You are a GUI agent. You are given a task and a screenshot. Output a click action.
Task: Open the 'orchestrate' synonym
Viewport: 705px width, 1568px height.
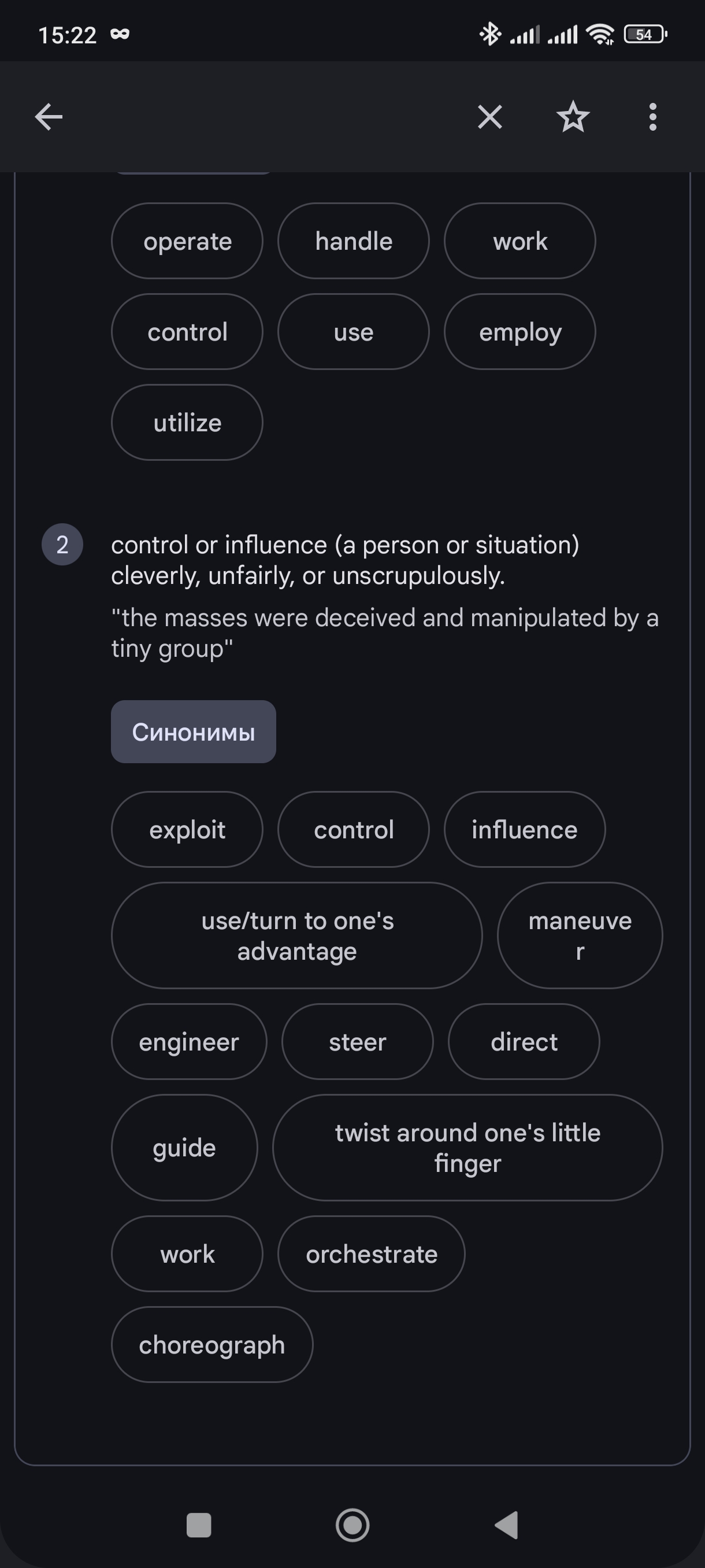tap(371, 1253)
